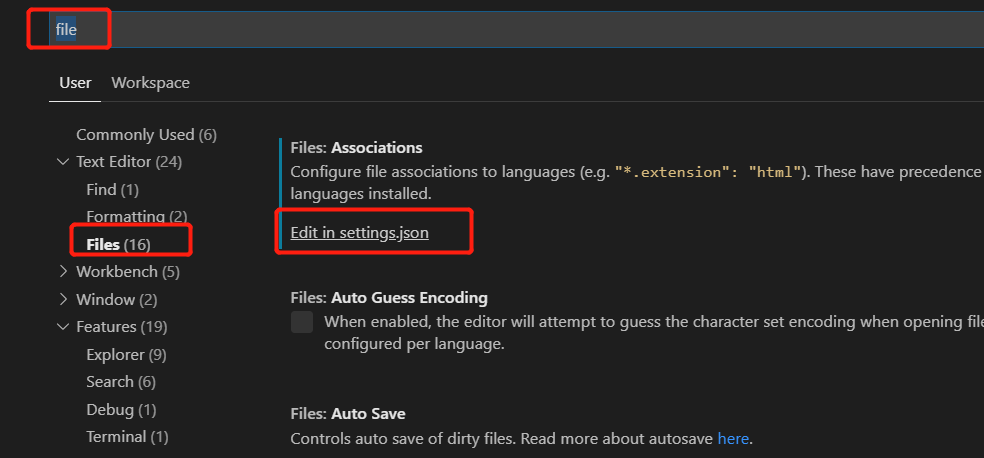Click the Files: Auto Save setting title
The image size is (984, 458).
(347, 414)
